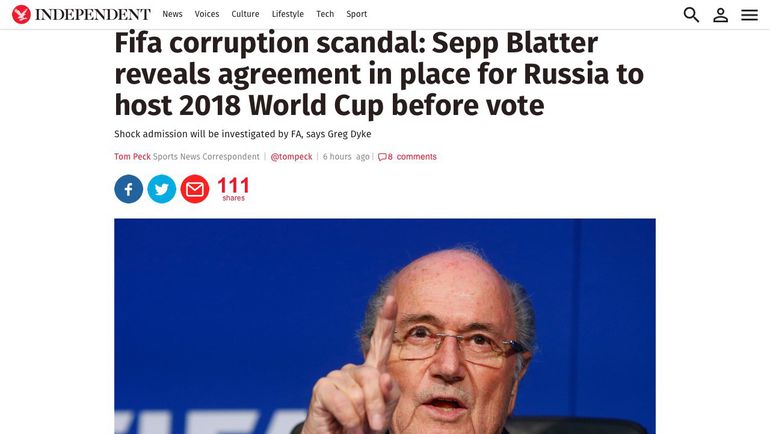Open the Voices section
This screenshot has width=770, height=434.
pyautogui.click(x=207, y=14)
